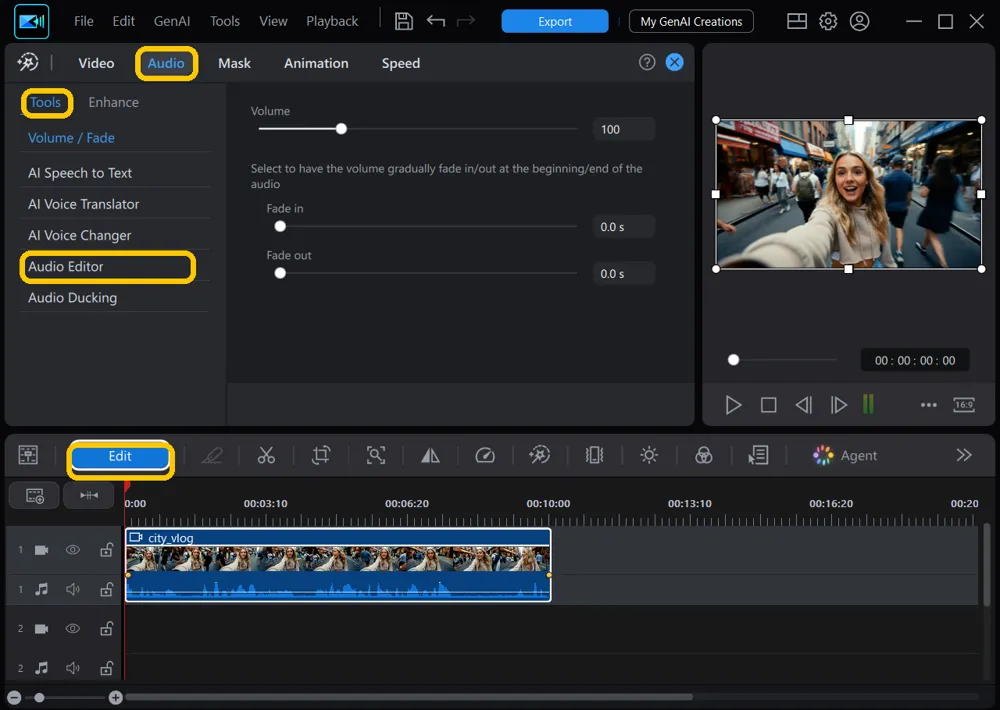1000x710 pixels.
Task: Lock audio track 2
Action: pos(107,668)
